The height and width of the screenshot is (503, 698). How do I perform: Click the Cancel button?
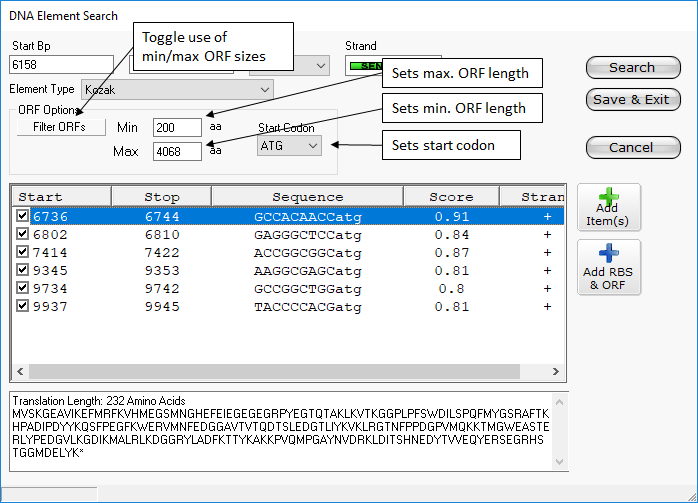[632, 147]
